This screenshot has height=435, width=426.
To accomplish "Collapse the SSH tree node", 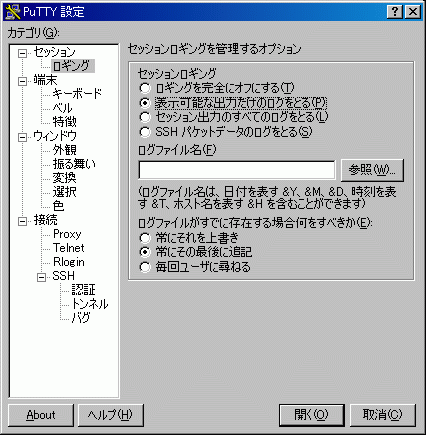I will (x=41, y=277).
